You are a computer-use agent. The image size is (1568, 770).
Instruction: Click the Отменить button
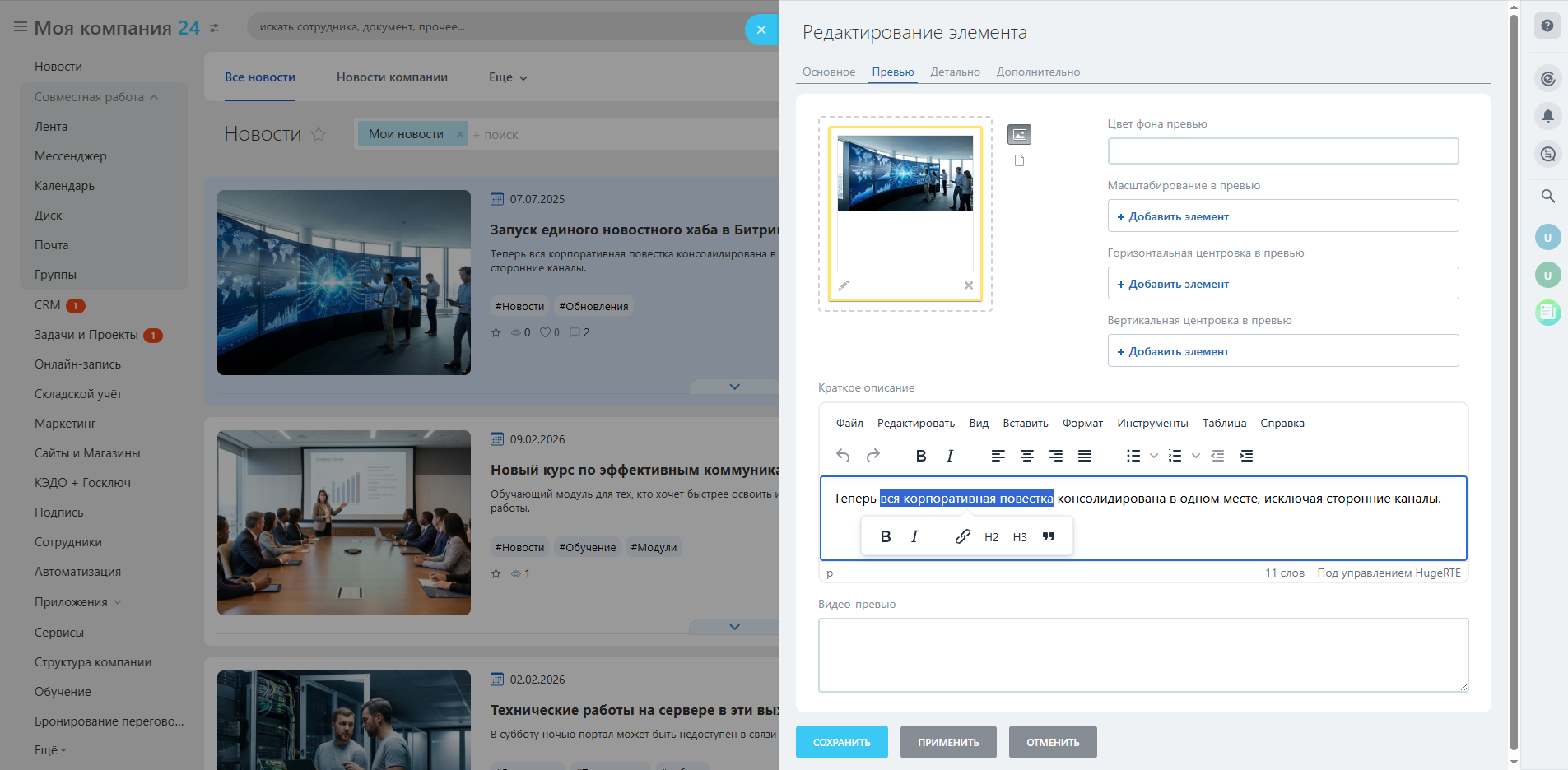1052,742
